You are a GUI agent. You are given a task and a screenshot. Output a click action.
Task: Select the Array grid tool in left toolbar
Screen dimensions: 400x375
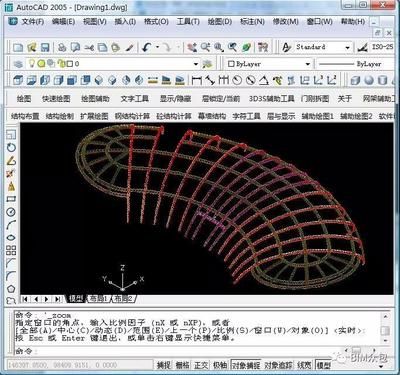click(x=11, y=250)
